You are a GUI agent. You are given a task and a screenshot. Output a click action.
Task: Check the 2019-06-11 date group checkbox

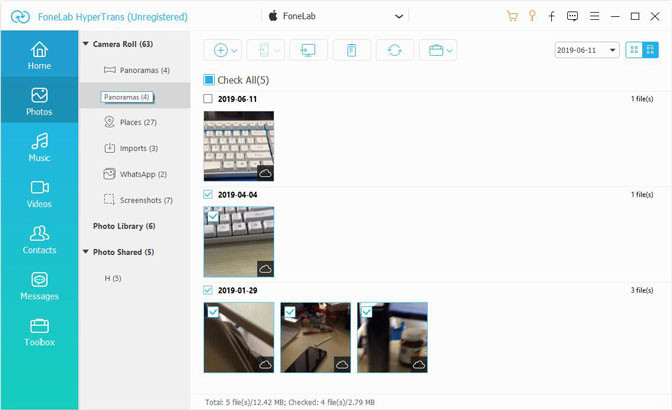pyautogui.click(x=208, y=99)
